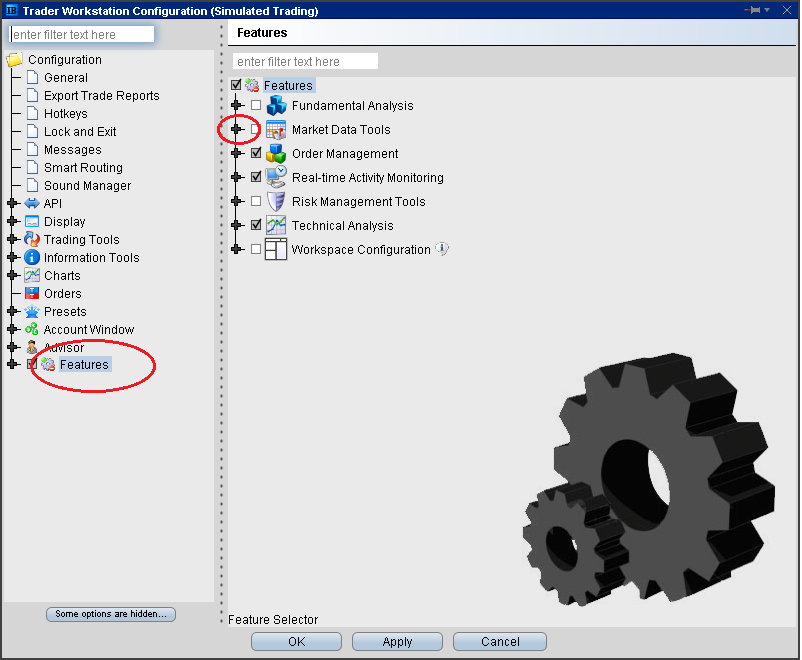Screen dimensions: 802x660
Task: Click the Sound Manager page icon
Action: 32,185
